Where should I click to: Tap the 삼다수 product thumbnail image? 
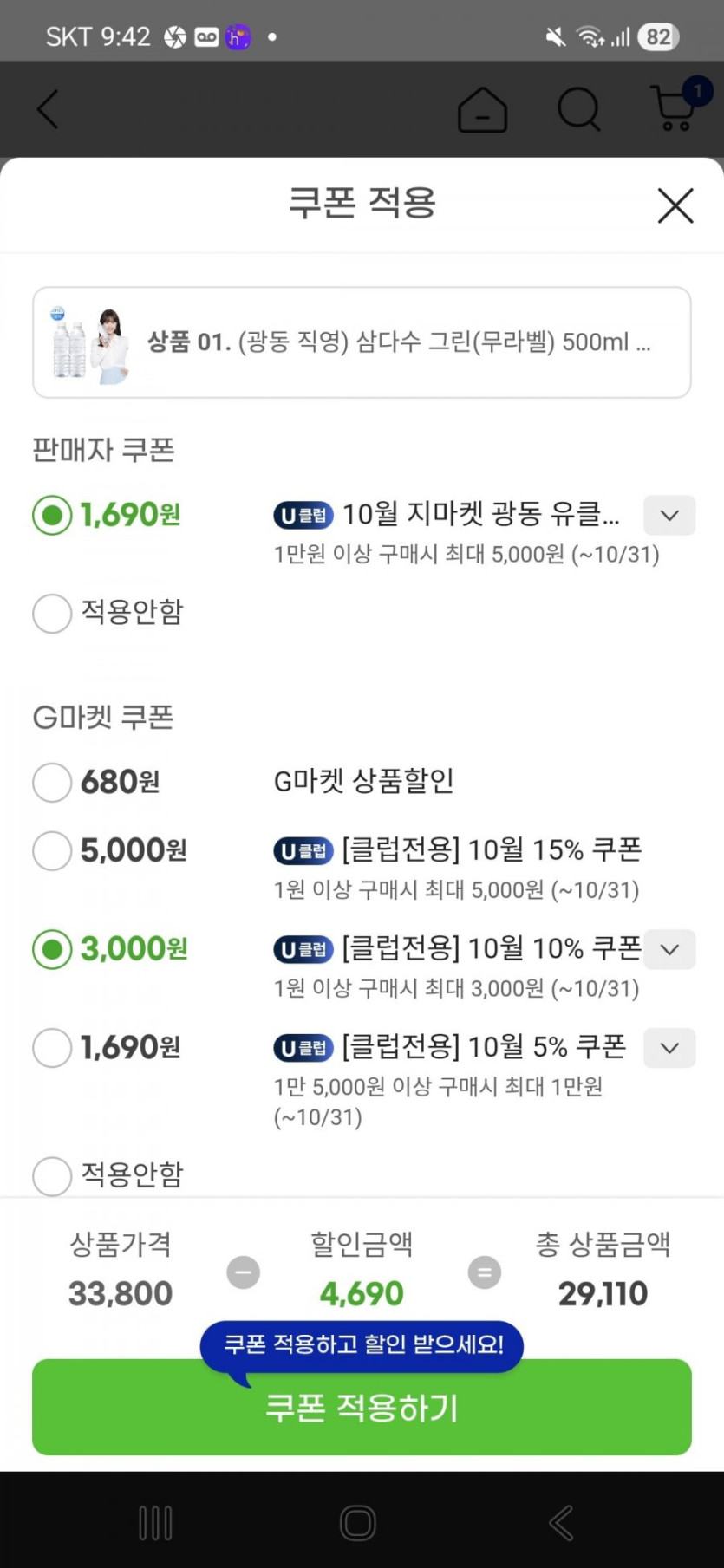[x=90, y=343]
